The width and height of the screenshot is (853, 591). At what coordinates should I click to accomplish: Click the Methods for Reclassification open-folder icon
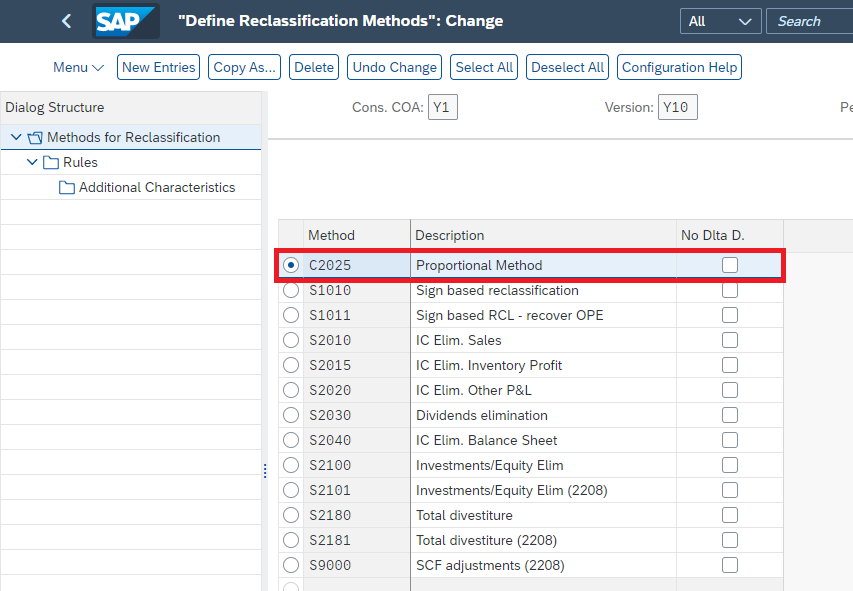(35, 138)
